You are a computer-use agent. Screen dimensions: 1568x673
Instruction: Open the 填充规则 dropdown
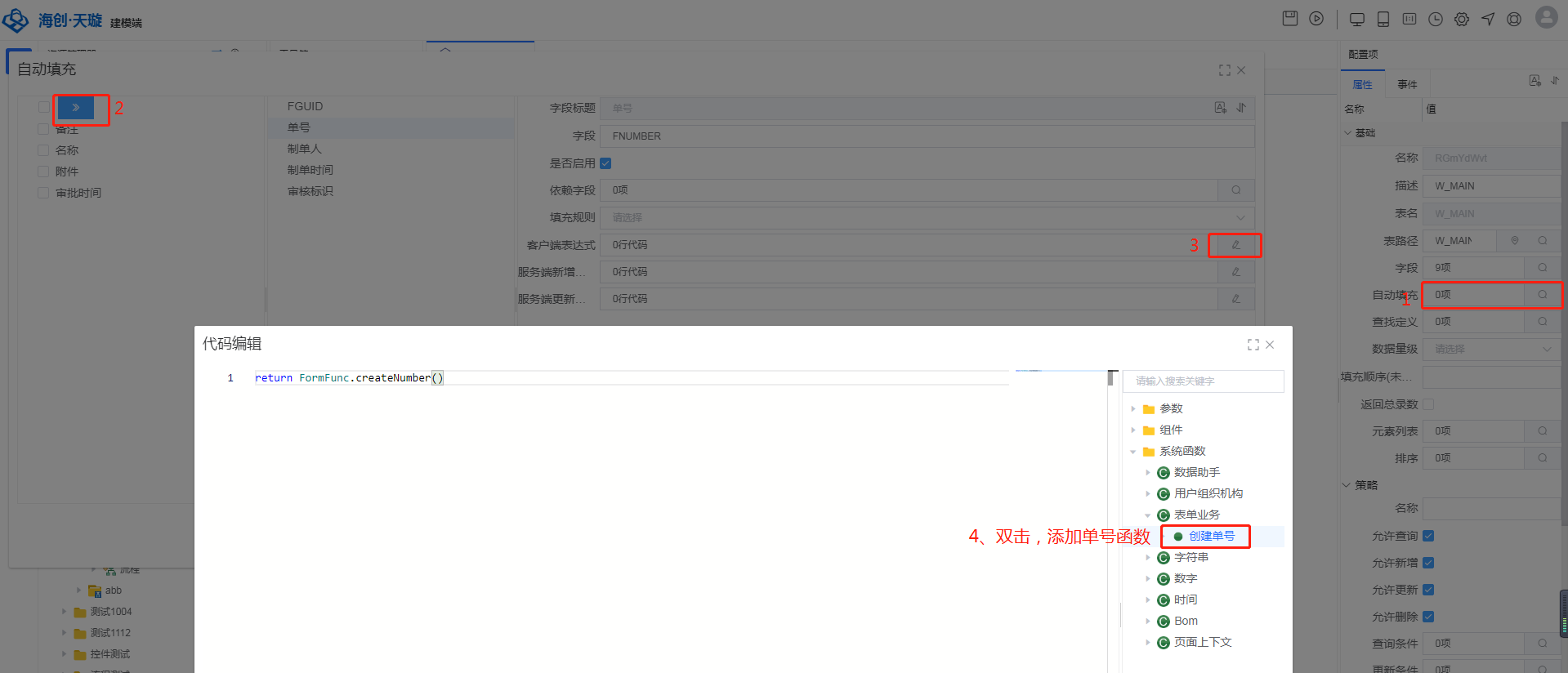927,218
